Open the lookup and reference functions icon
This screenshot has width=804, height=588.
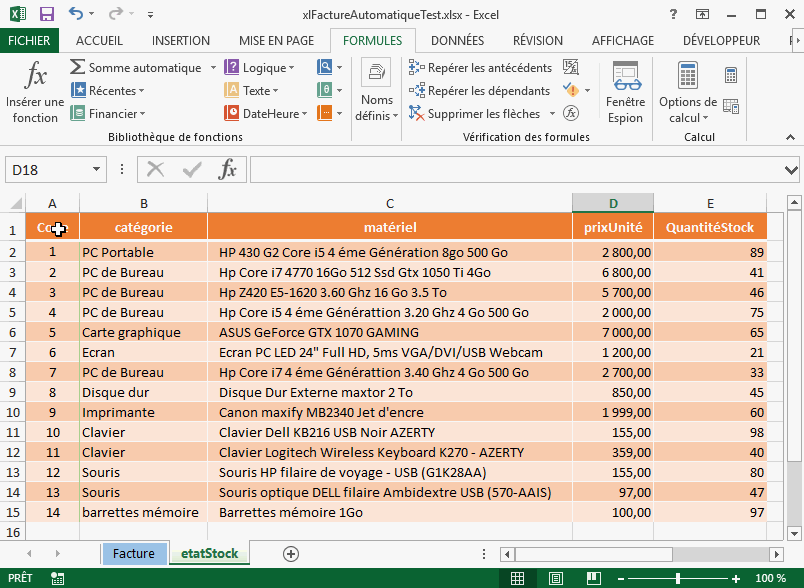[325, 67]
